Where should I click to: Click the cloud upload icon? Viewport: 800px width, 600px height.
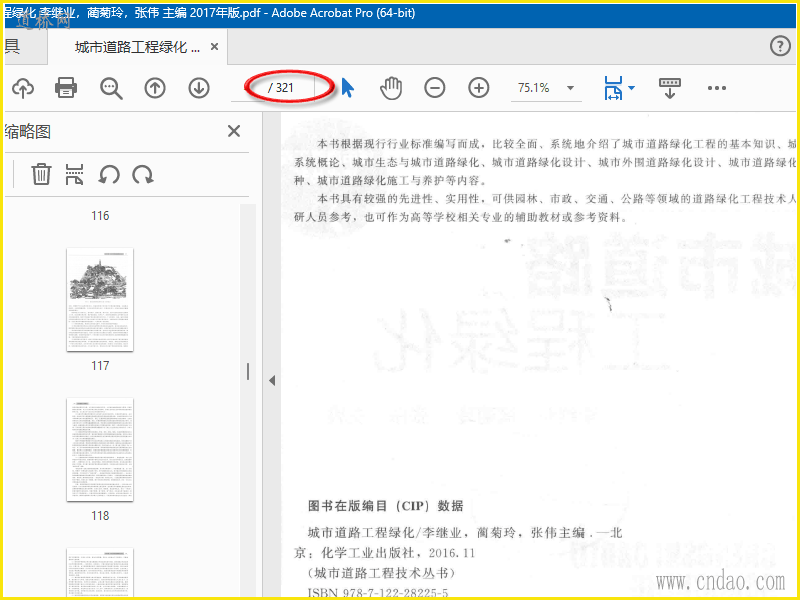click(x=23, y=88)
